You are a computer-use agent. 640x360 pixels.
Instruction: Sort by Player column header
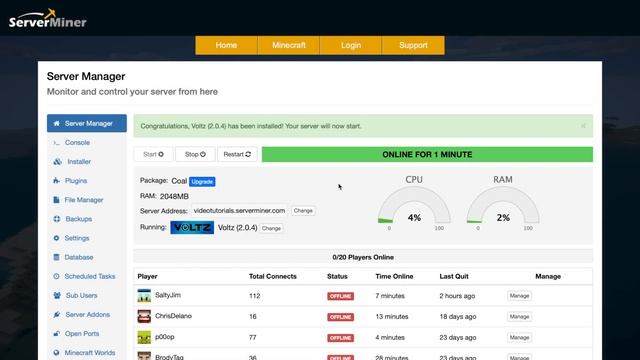point(147,276)
